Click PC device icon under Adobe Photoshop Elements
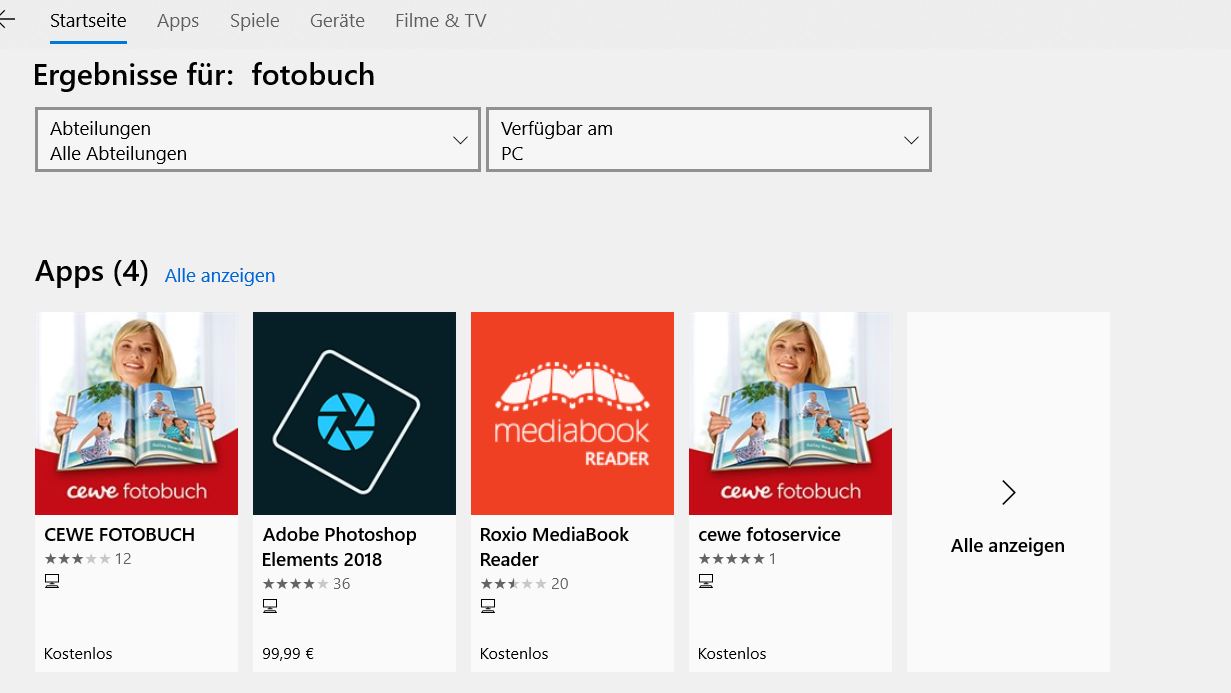1231x693 pixels. [x=270, y=605]
